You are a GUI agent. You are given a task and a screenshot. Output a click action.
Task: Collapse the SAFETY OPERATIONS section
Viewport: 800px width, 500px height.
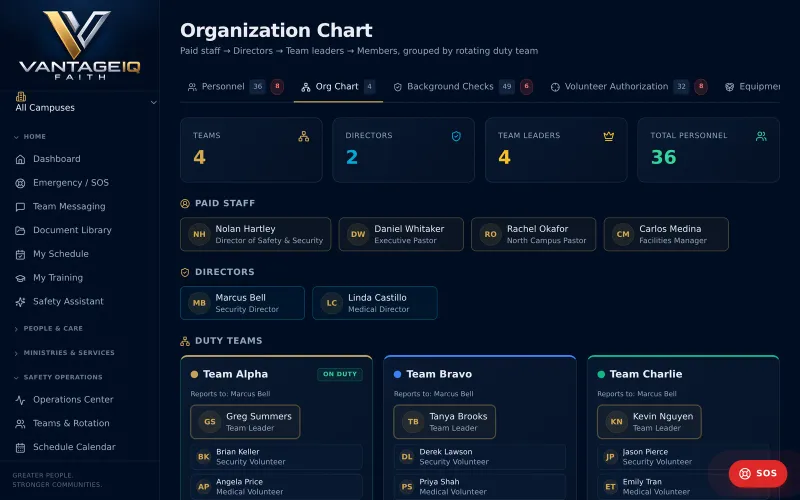click(x=58, y=377)
